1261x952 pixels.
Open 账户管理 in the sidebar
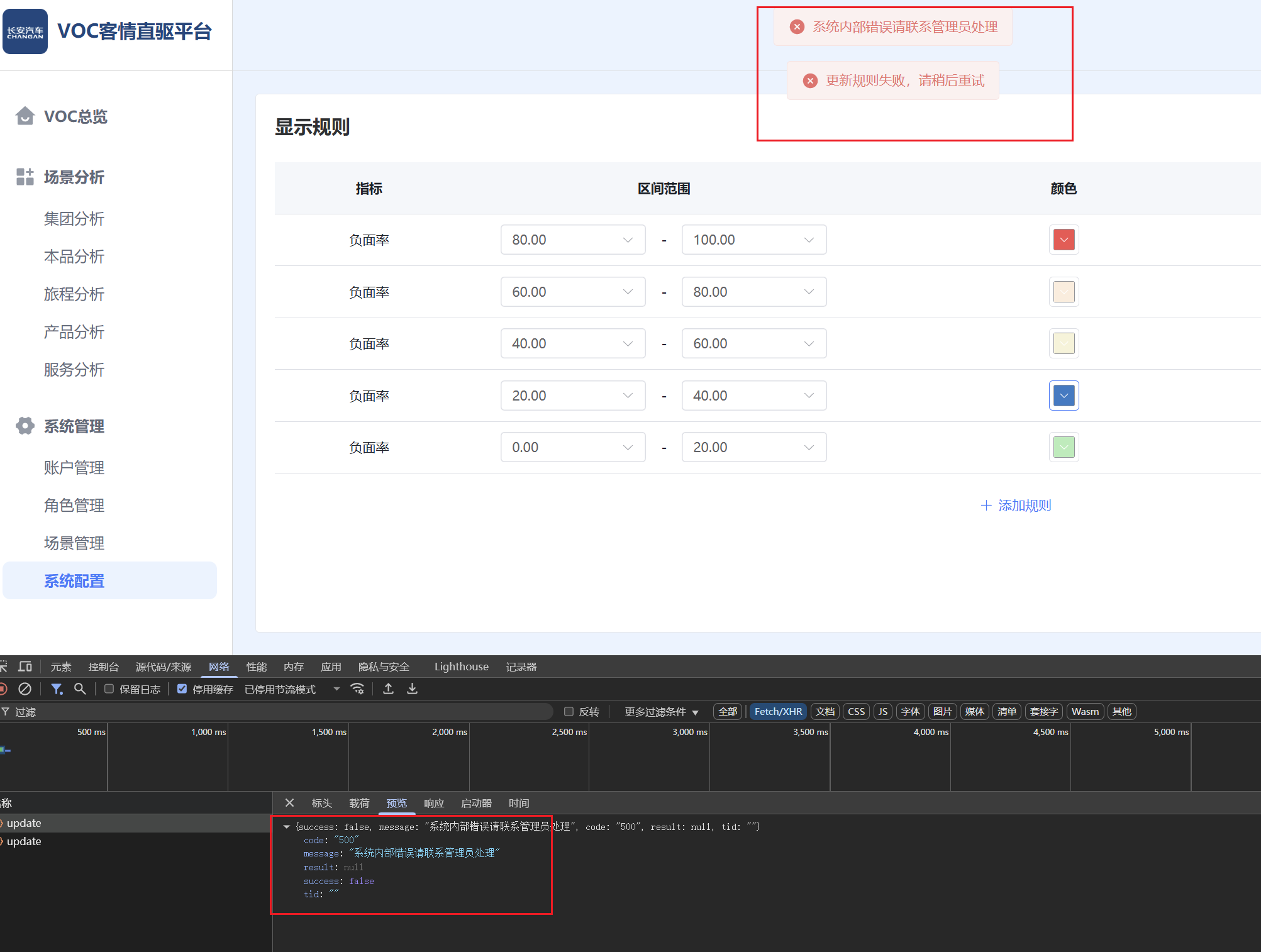tap(74, 468)
